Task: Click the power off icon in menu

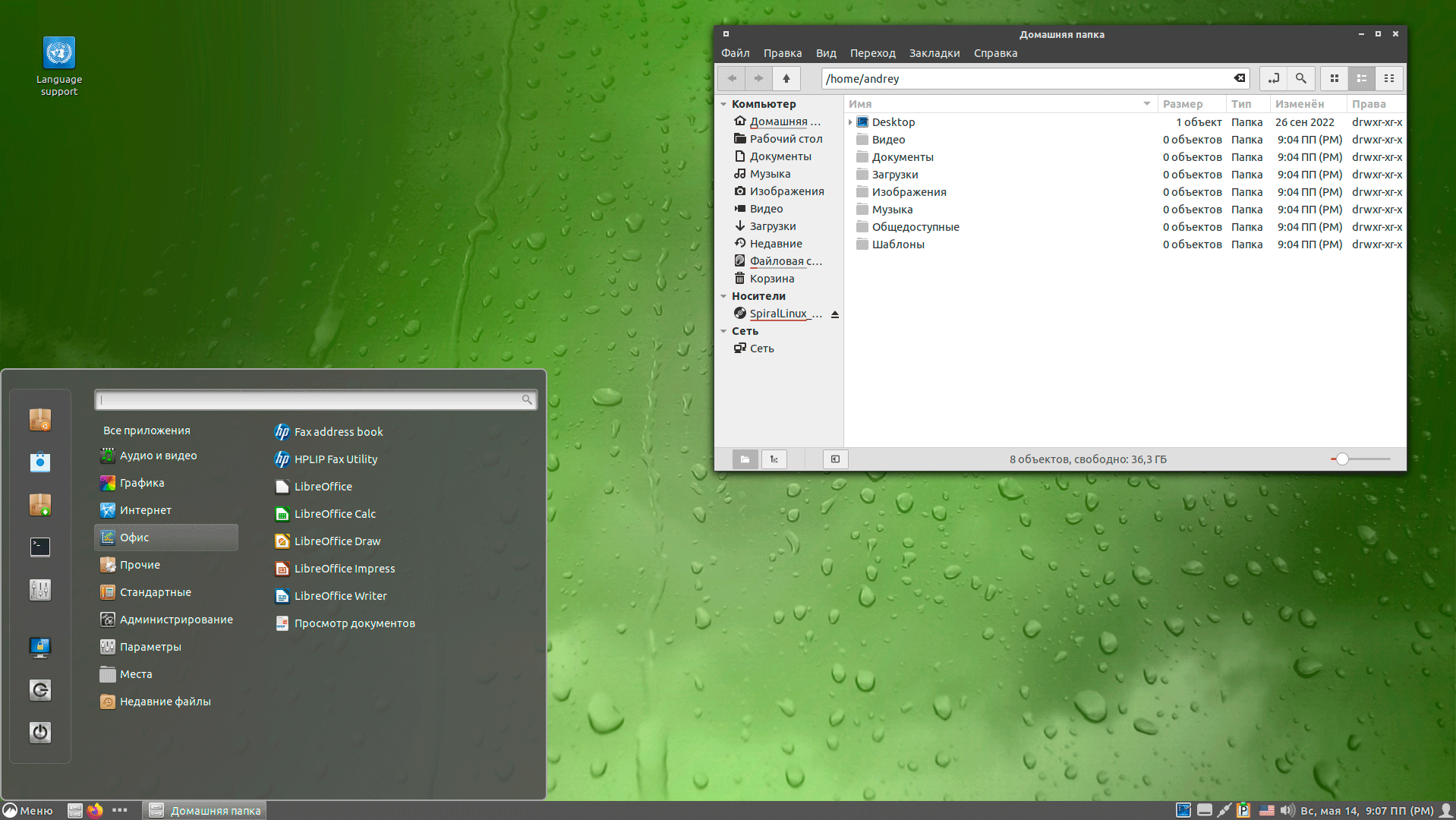Action: (x=40, y=732)
